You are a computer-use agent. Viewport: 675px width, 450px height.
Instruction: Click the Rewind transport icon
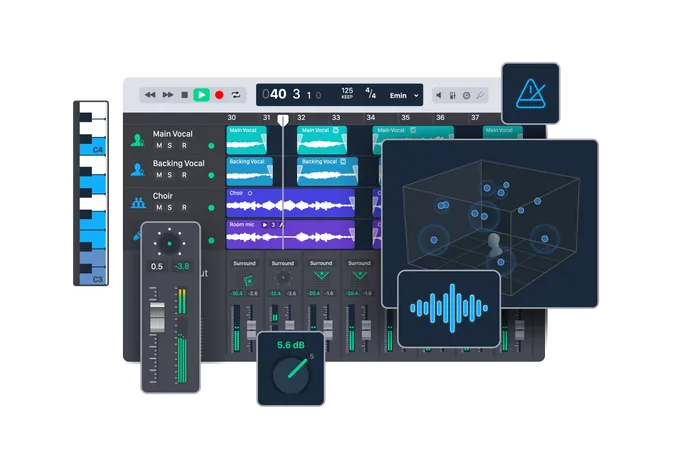150,94
